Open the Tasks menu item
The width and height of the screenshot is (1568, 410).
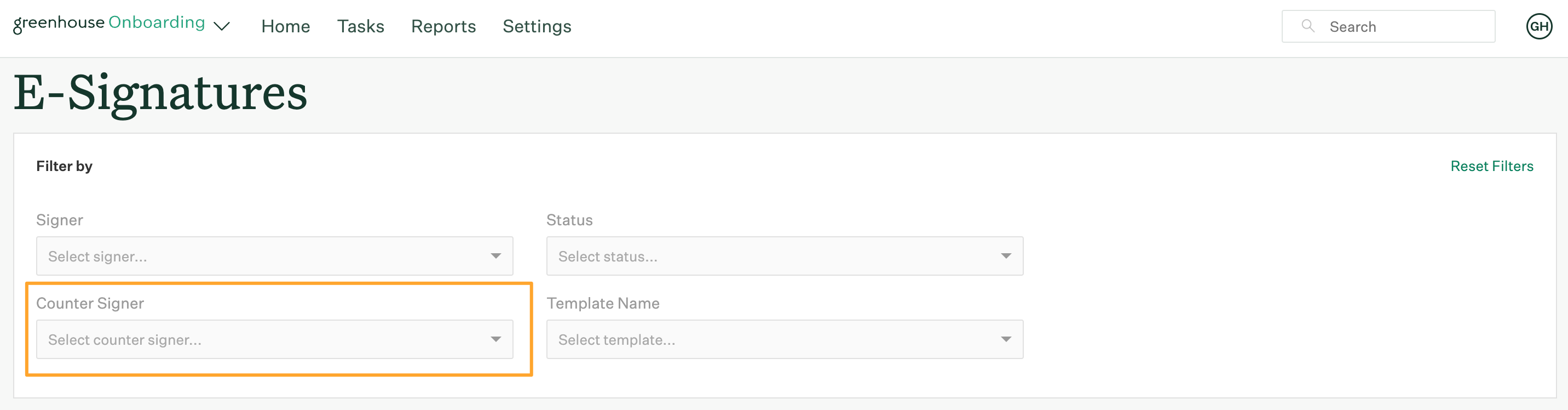pyautogui.click(x=360, y=26)
